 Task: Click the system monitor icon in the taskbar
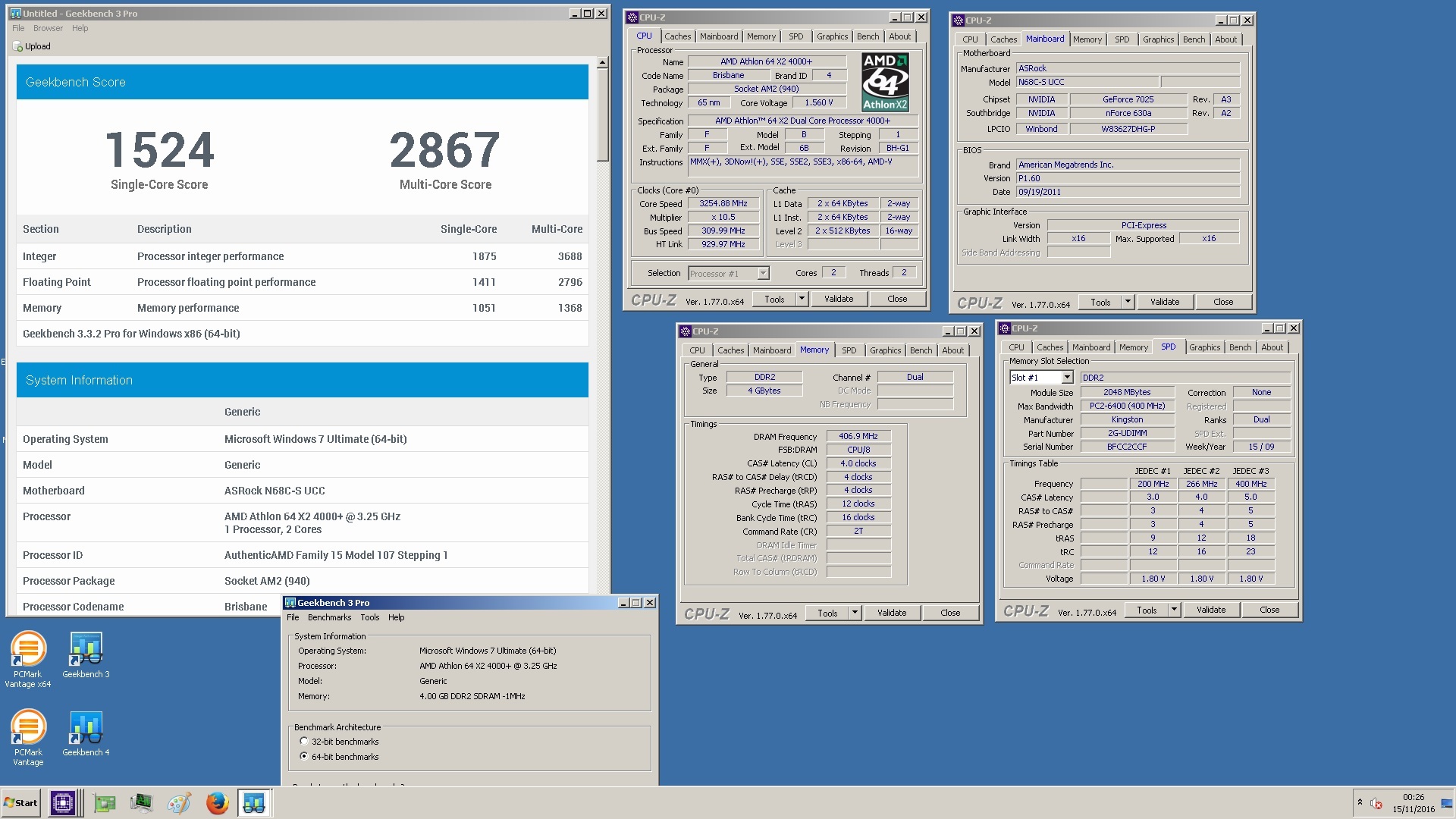coord(141,802)
